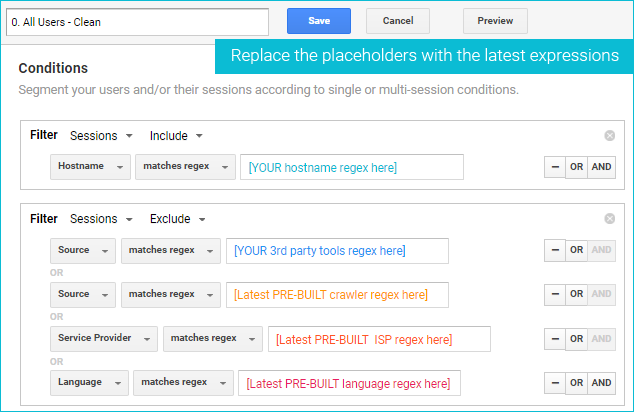Image resolution: width=634 pixels, height=412 pixels.
Task: Click the segment name field
Action: (x=137, y=22)
